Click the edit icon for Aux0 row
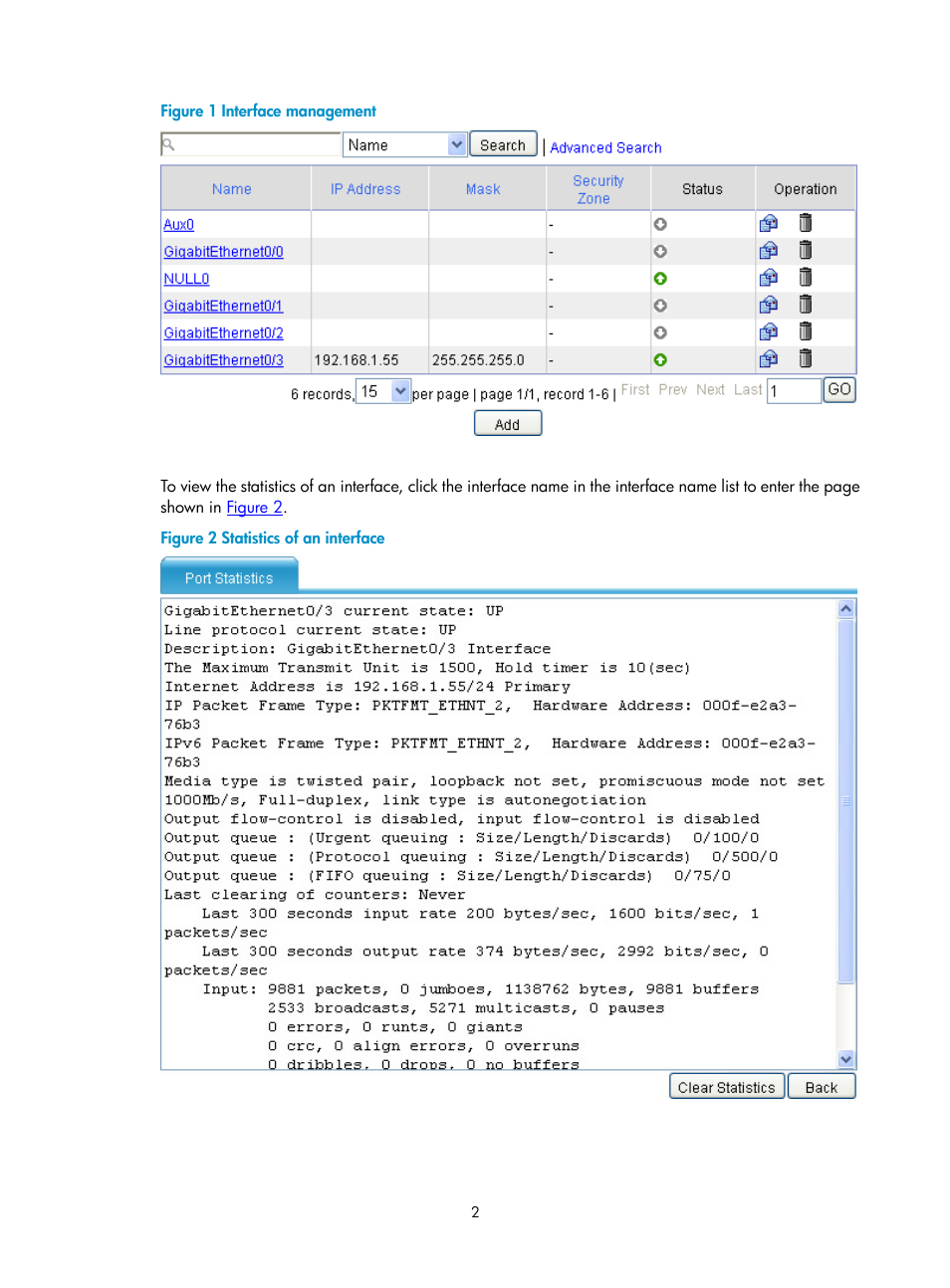The width and height of the screenshot is (950, 1288). tap(768, 224)
